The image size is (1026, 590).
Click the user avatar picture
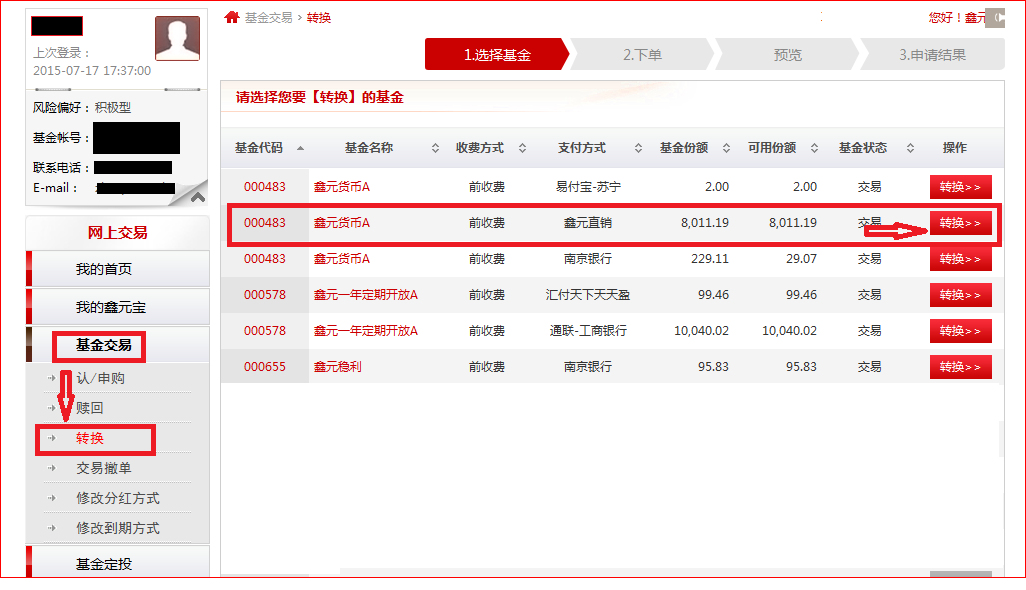pyautogui.click(x=177, y=39)
